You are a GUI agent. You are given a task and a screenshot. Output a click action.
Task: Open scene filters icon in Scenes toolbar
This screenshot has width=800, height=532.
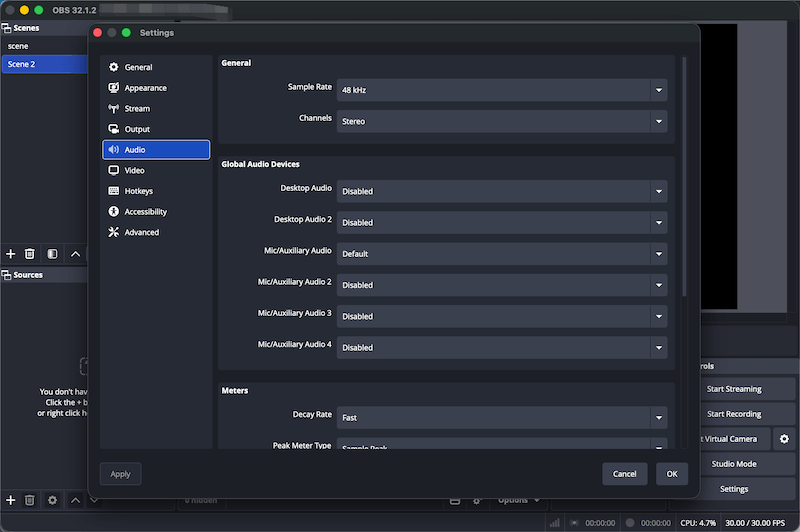(x=52, y=254)
